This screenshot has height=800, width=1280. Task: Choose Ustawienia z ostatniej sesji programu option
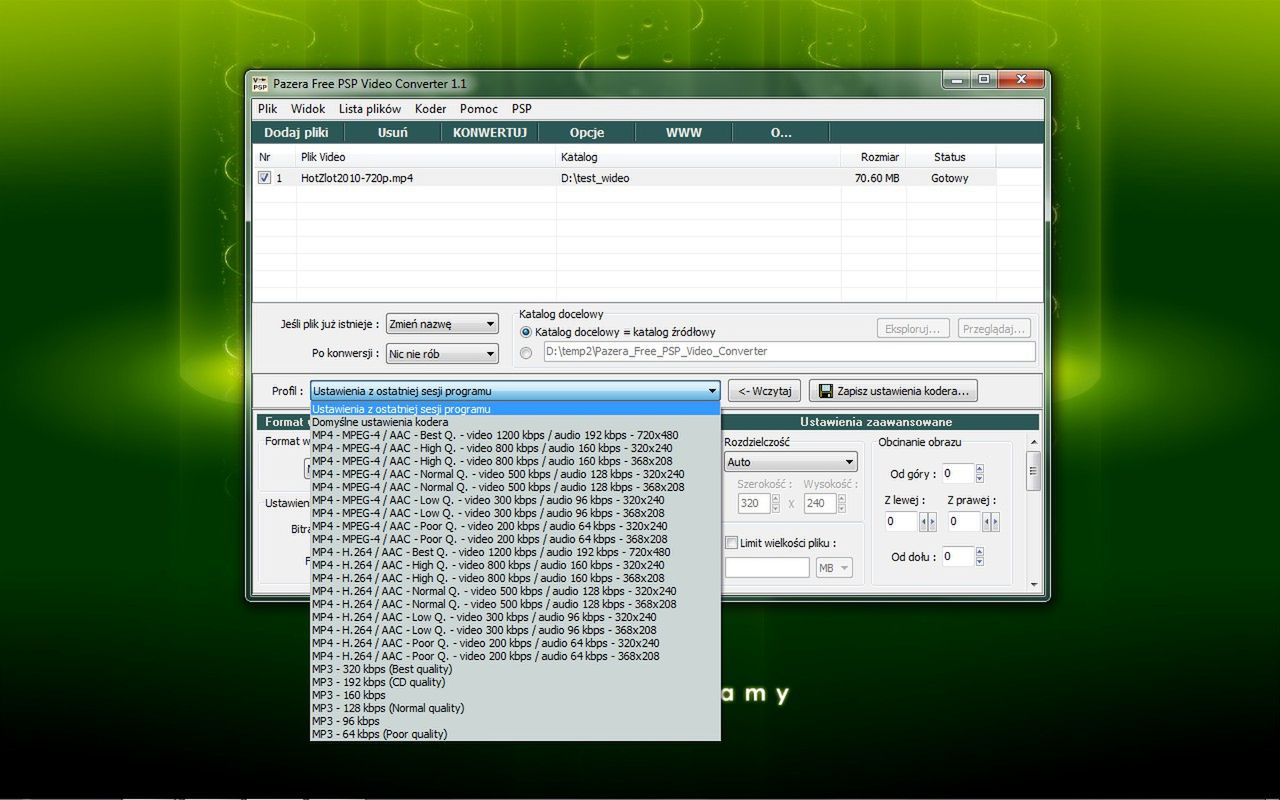(515, 409)
